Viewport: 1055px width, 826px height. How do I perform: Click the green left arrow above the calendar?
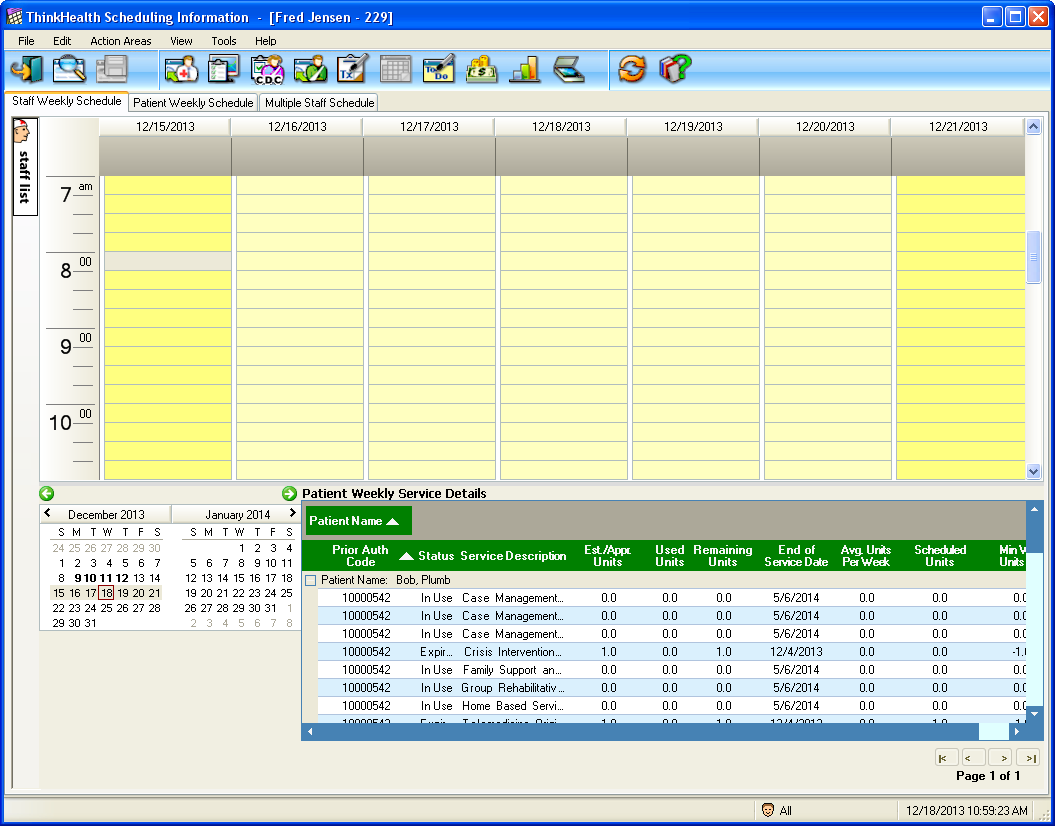click(46, 494)
